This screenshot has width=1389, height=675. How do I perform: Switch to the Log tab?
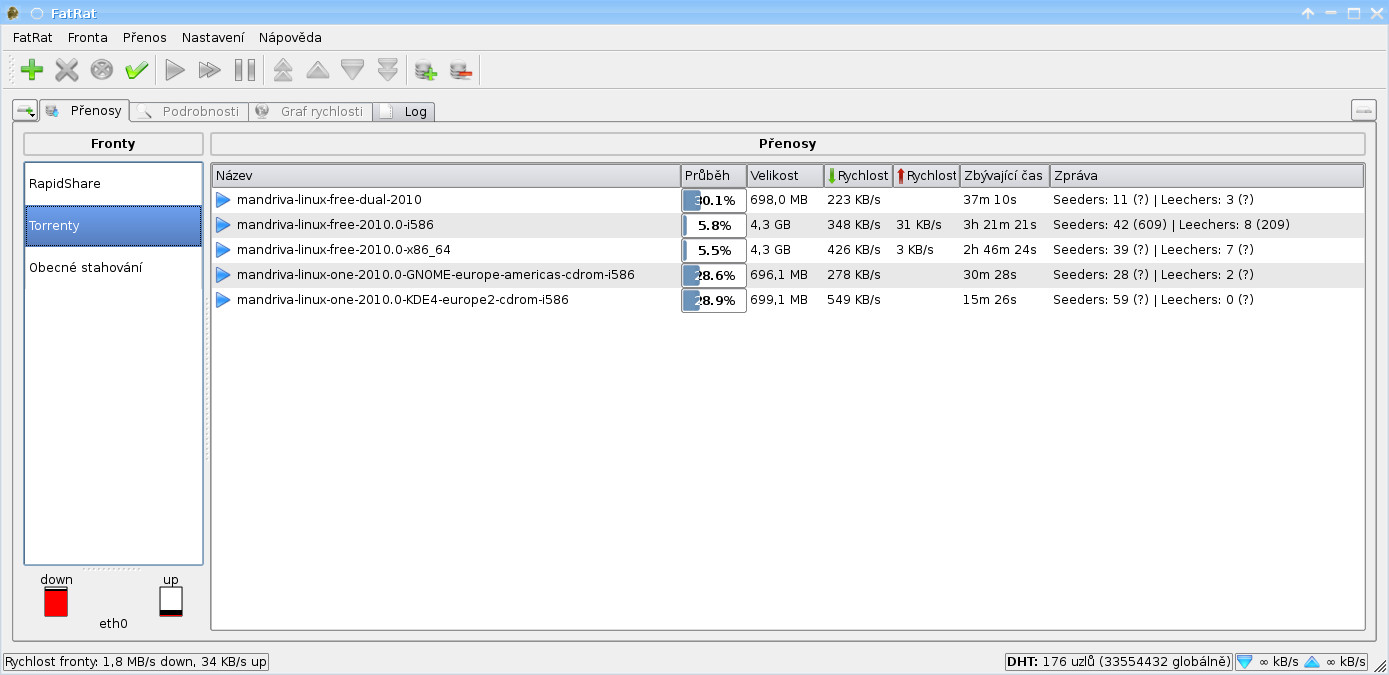click(x=404, y=112)
